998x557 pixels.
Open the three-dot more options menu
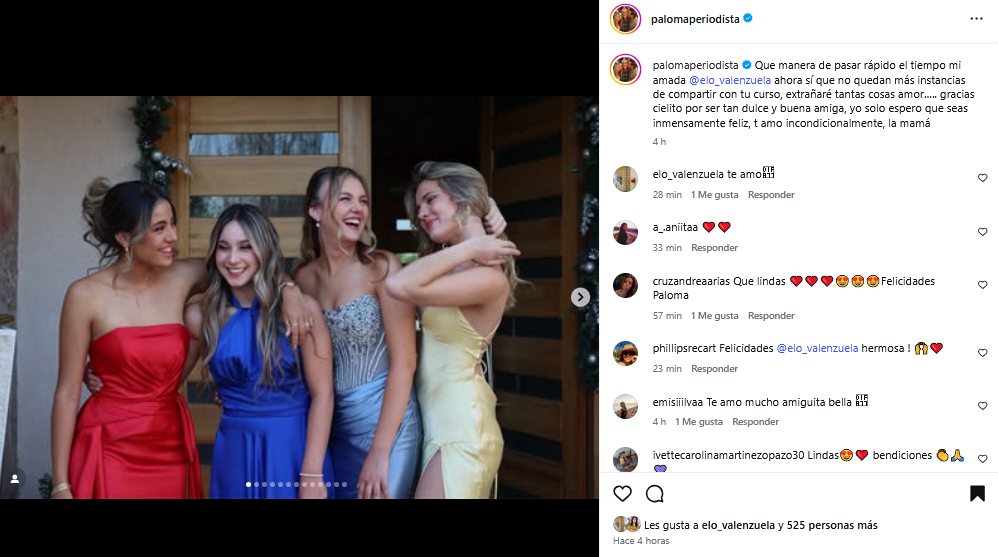(x=976, y=18)
